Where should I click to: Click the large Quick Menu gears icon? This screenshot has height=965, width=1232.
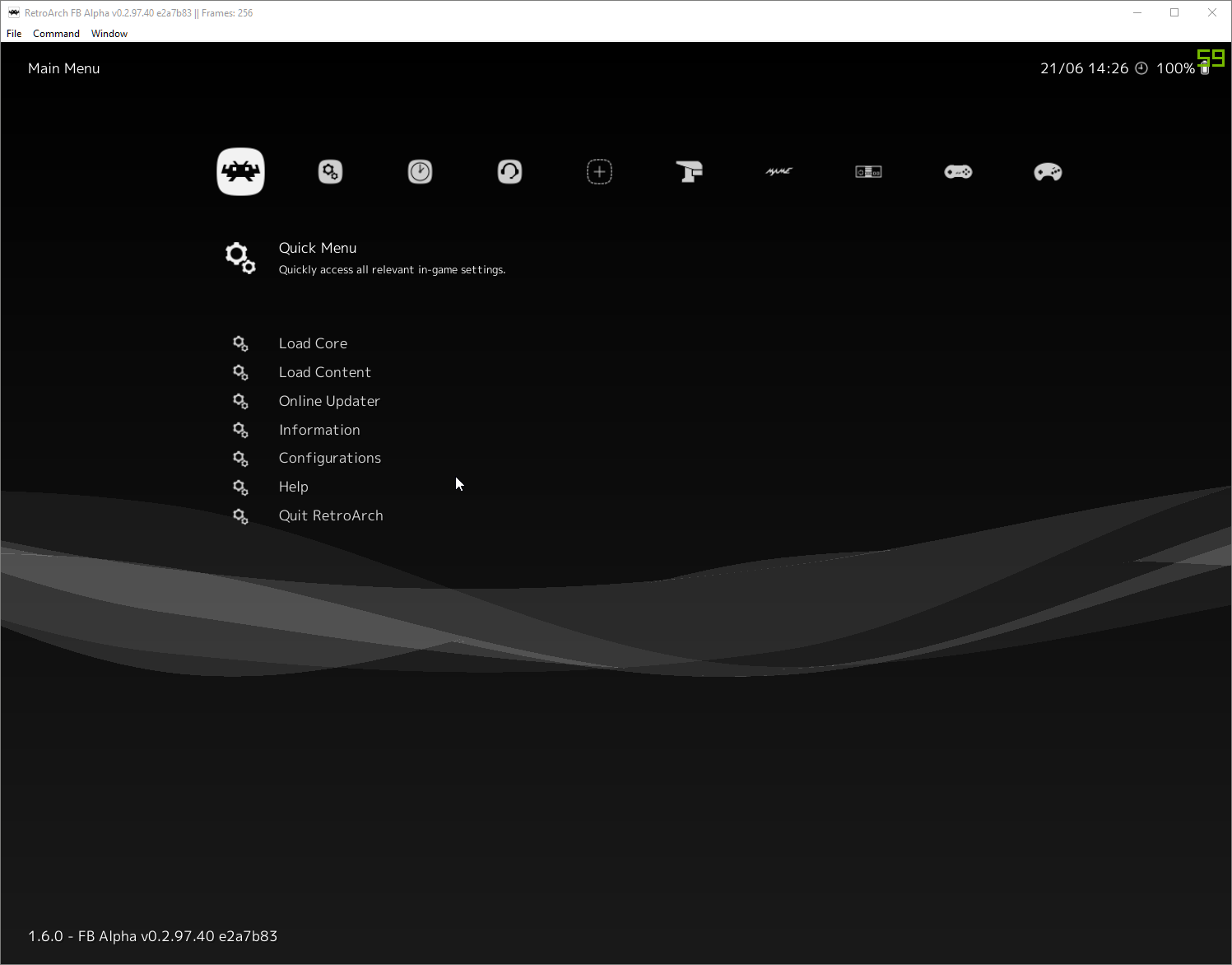click(x=240, y=258)
